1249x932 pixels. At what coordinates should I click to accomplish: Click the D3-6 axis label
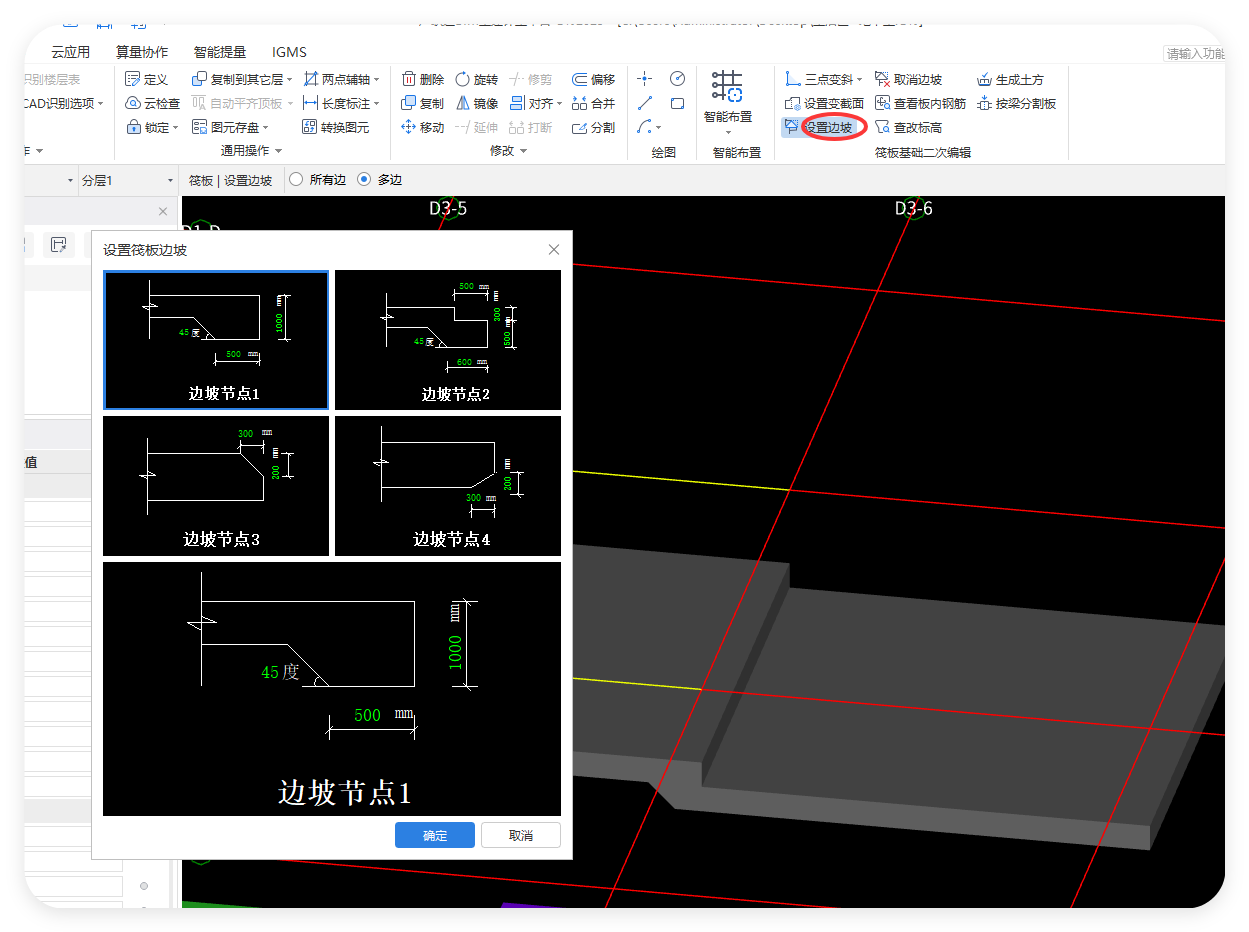[914, 208]
